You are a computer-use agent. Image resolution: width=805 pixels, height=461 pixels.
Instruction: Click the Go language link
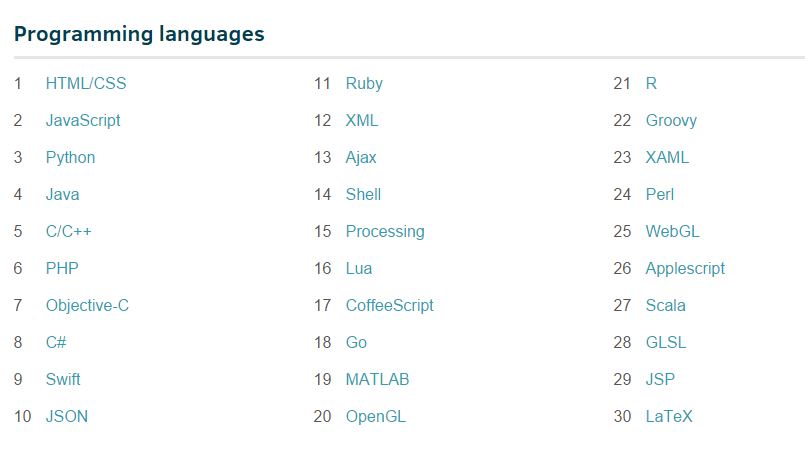[356, 343]
